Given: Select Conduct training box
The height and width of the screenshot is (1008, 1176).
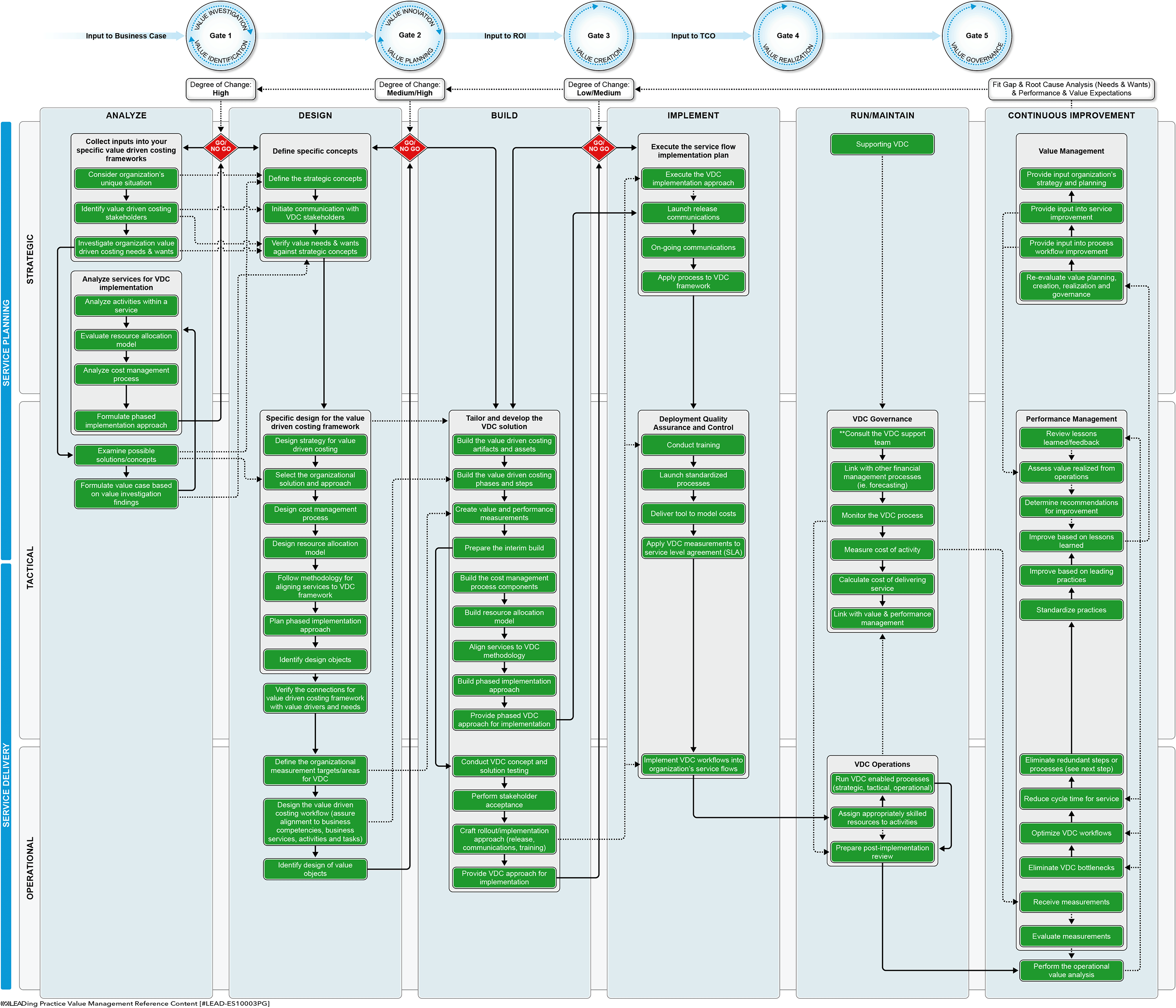Looking at the screenshot, I should [693, 445].
